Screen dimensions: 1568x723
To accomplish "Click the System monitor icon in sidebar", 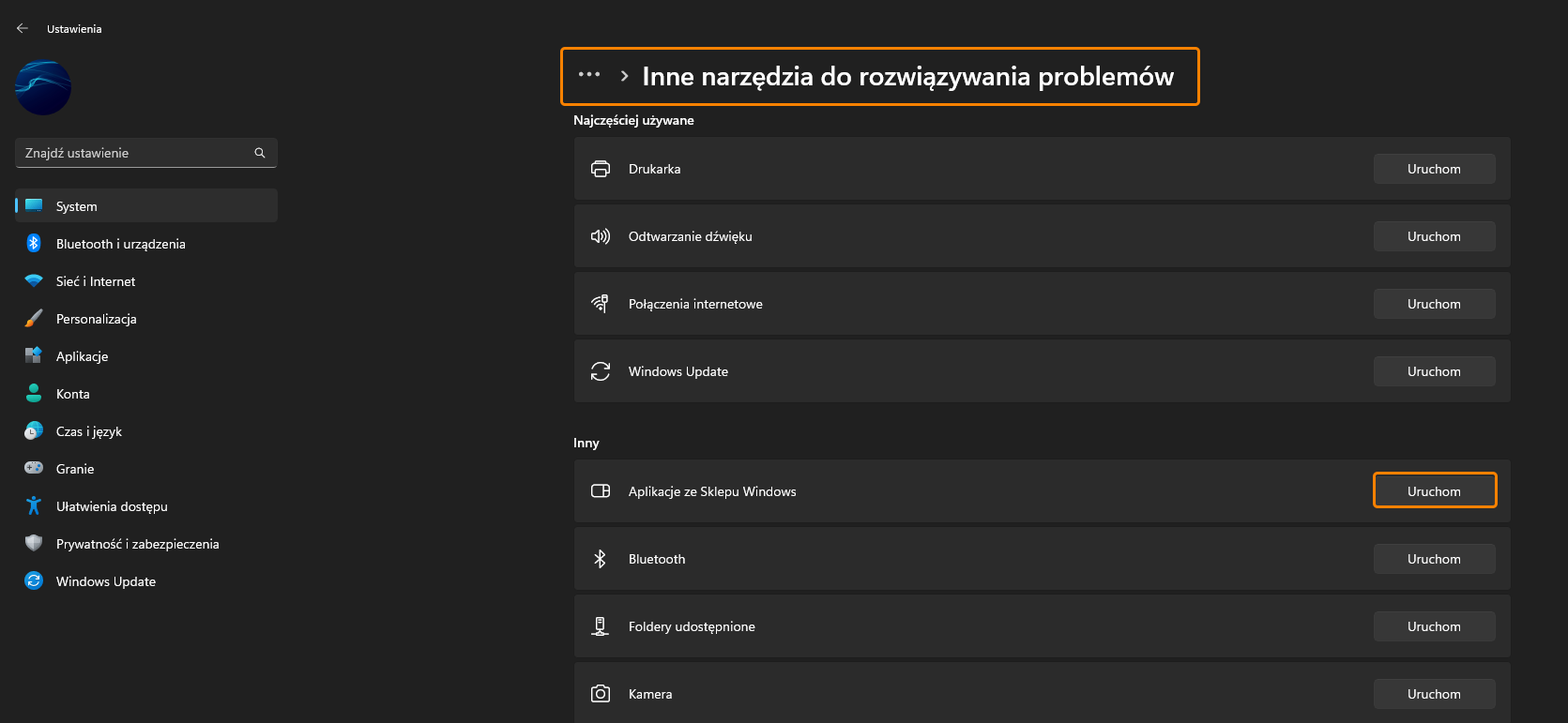I will 34,205.
